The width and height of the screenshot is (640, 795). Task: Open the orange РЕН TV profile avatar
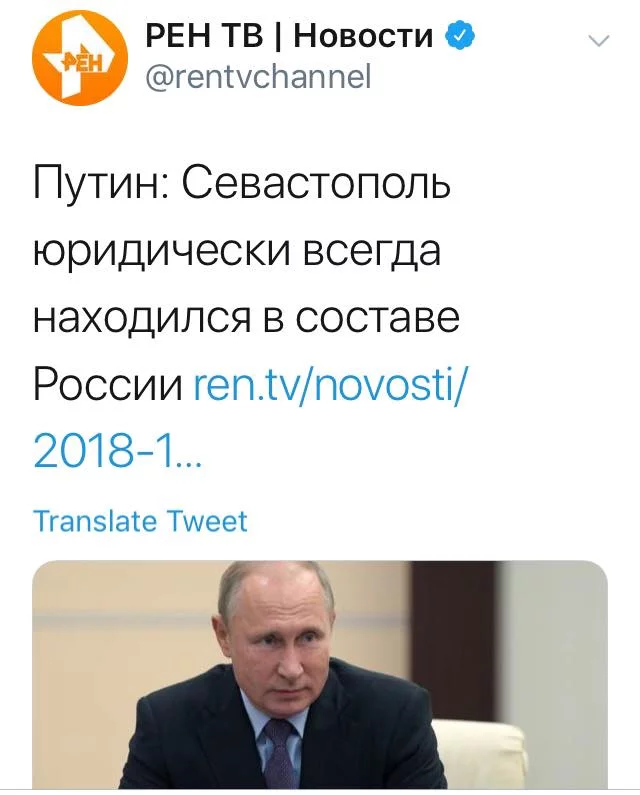point(80,57)
